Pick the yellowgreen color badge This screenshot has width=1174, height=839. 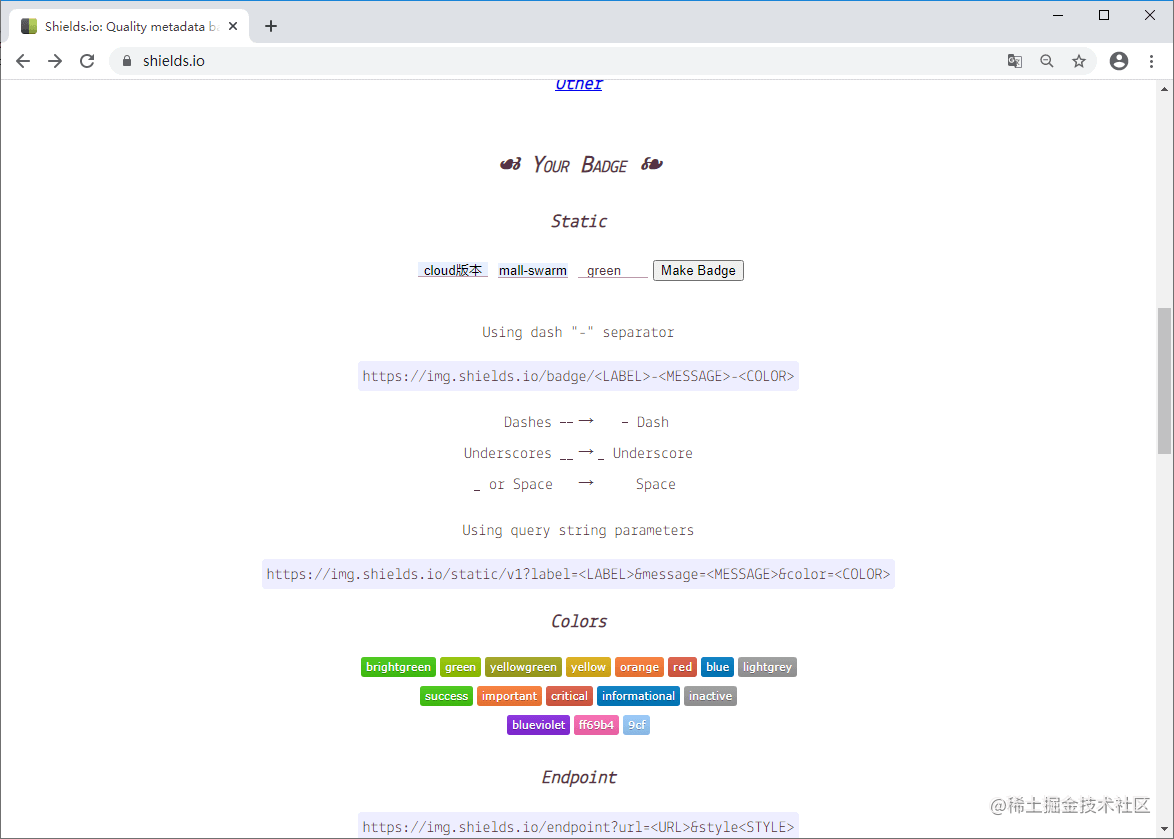(523, 667)
